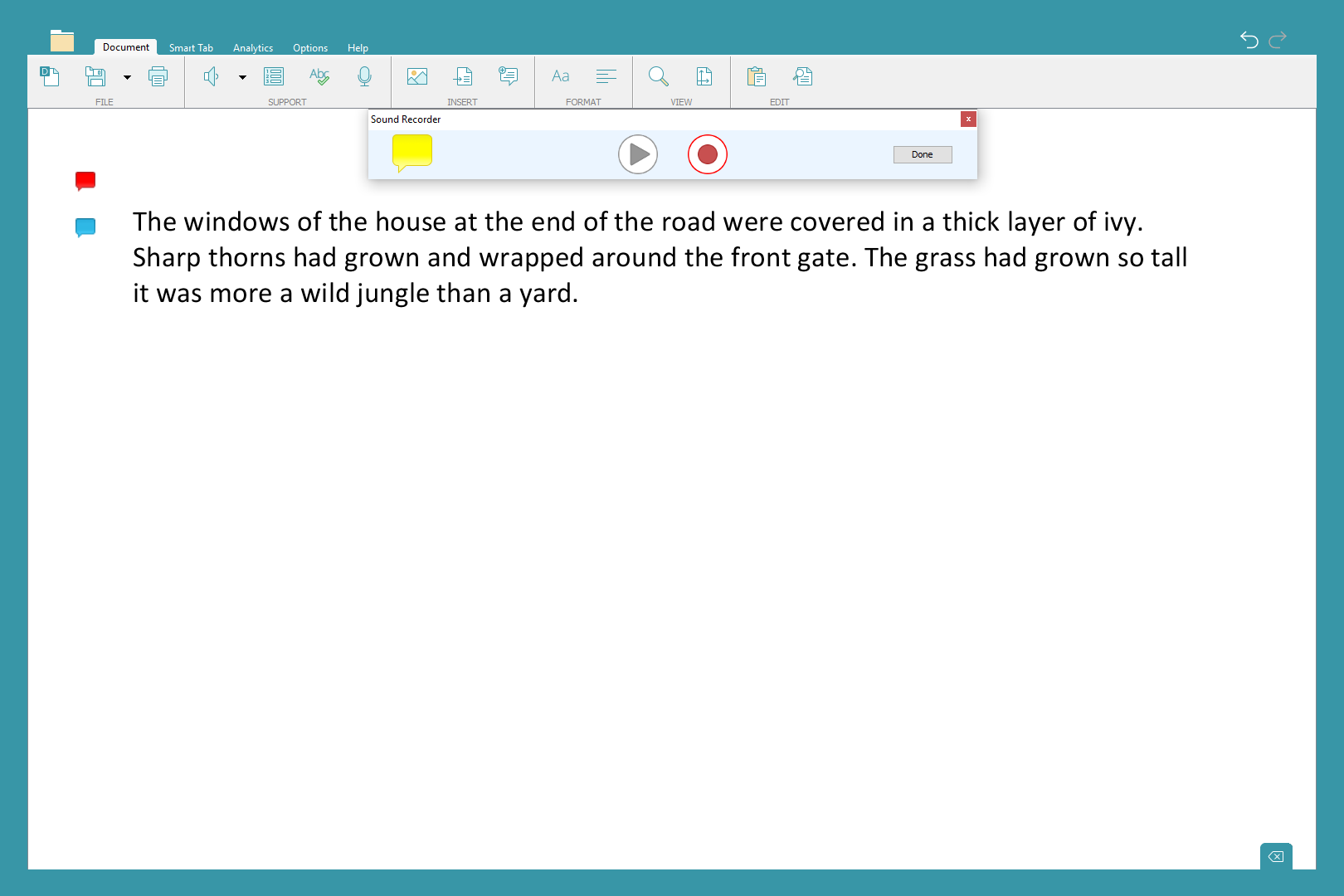Viewport: 1344px width, 896px height.
Task: Expand the speech options dropdown arrow
Action: (x=242, y=78)
